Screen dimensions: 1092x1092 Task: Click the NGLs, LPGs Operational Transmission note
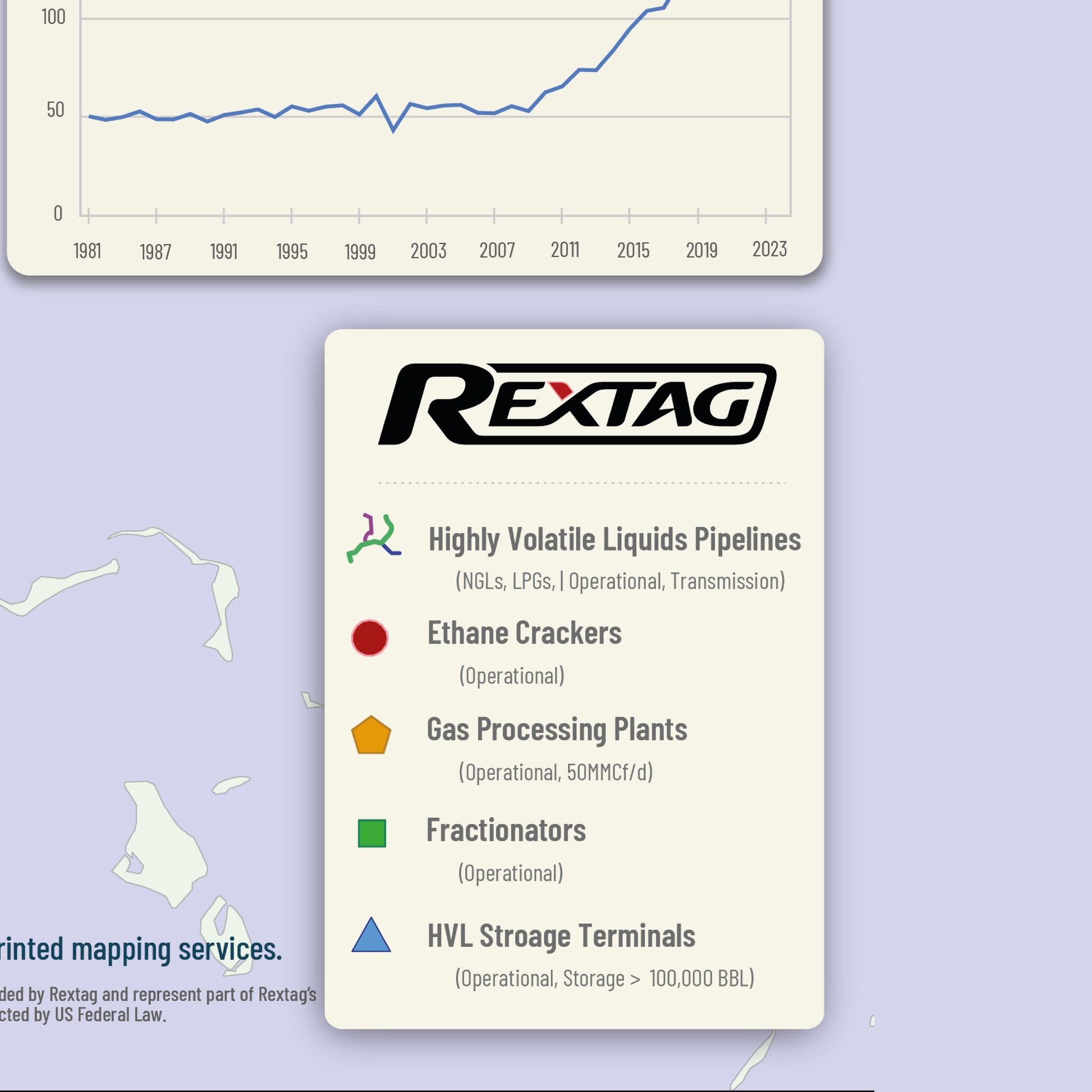(620, 581)
